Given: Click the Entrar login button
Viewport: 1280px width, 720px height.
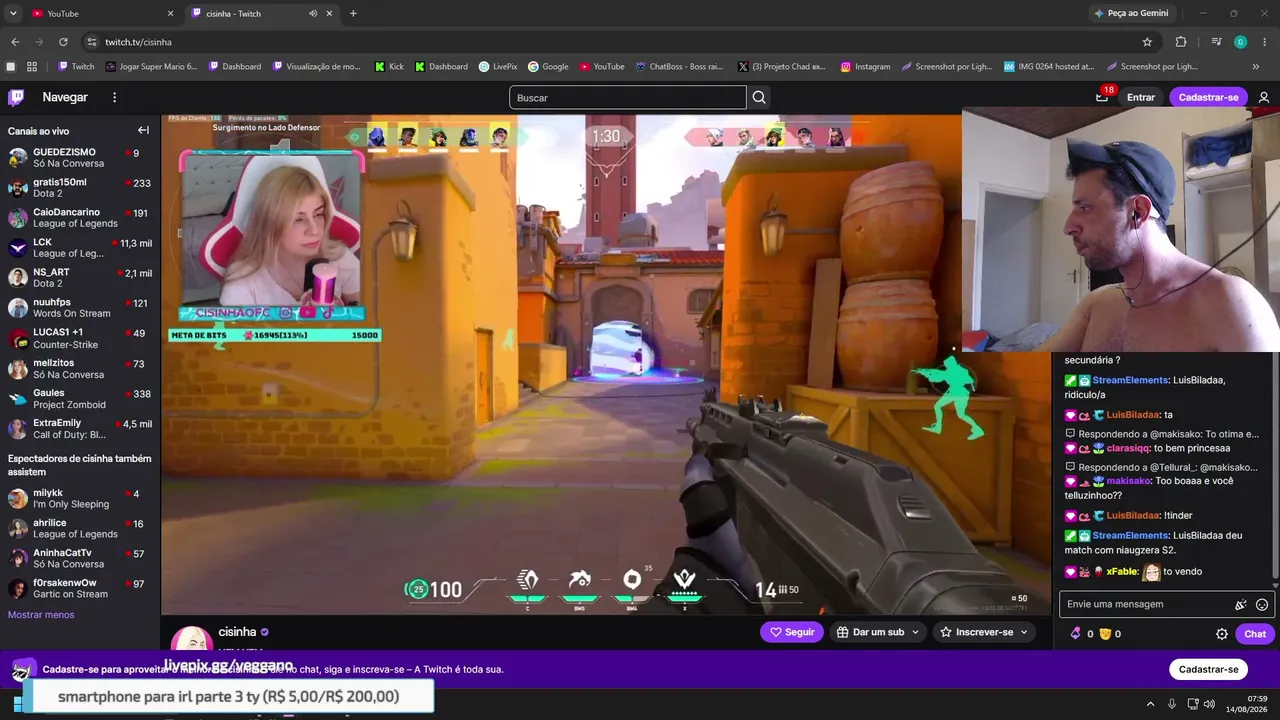Looking at the screenshot, I should [1141, 97].
